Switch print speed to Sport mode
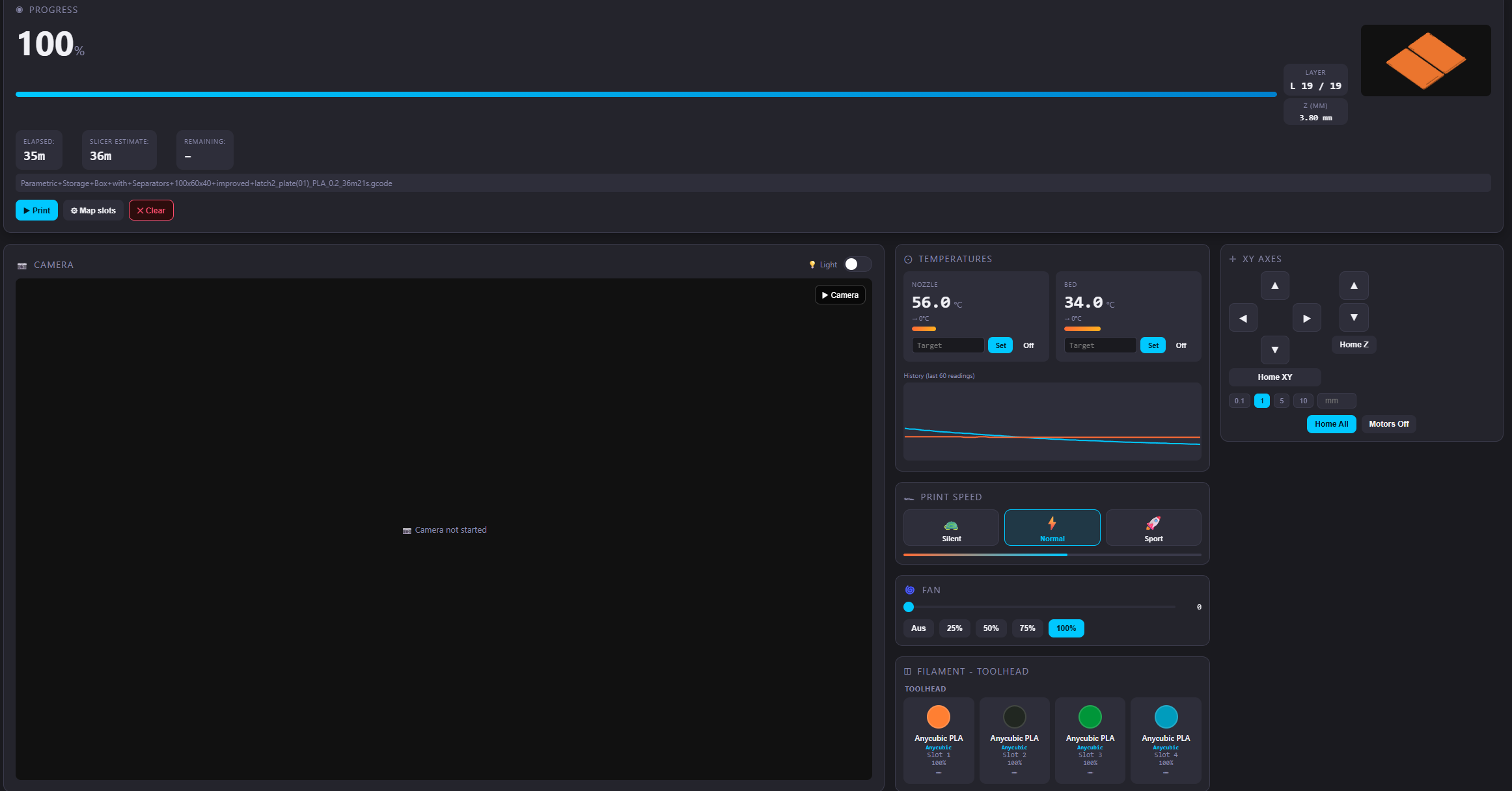This screenshot has height=791, width=1512. coord(1153,528)
